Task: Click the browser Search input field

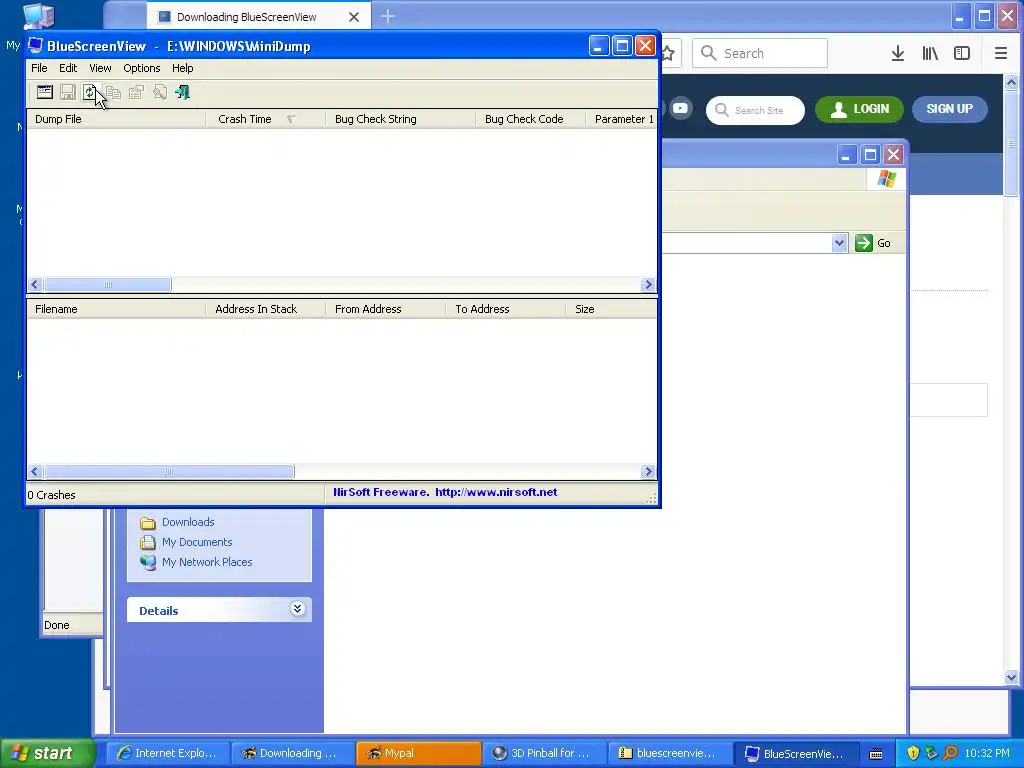Action: click(x=760, y=54)
